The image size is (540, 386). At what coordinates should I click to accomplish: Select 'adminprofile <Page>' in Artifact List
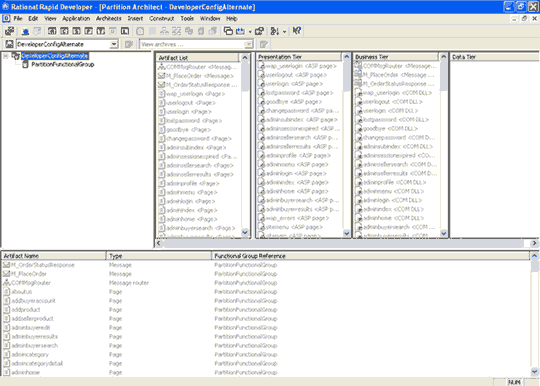point(193,183)
